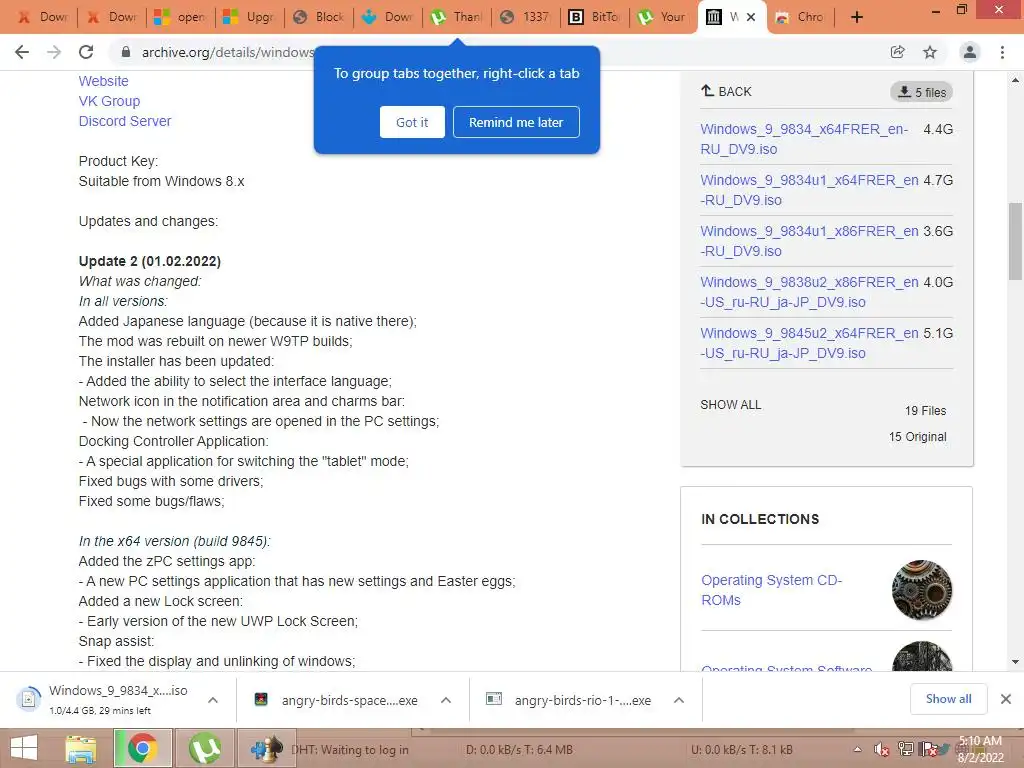Close the active archive tab

click(751, 17)
